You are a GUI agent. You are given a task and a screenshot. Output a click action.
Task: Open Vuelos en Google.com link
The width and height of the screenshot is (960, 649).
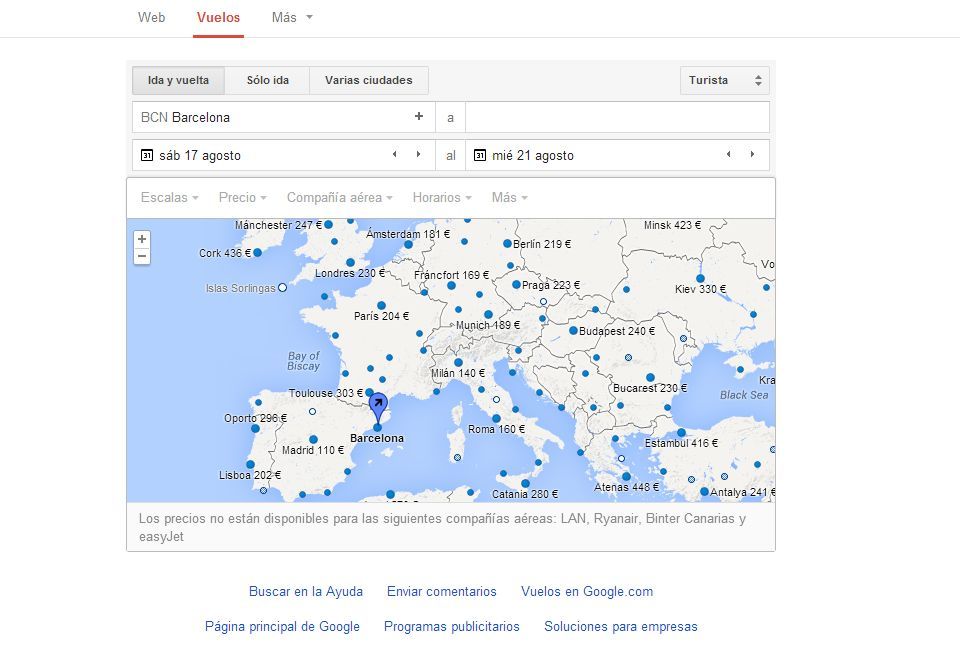pos(587,591)
